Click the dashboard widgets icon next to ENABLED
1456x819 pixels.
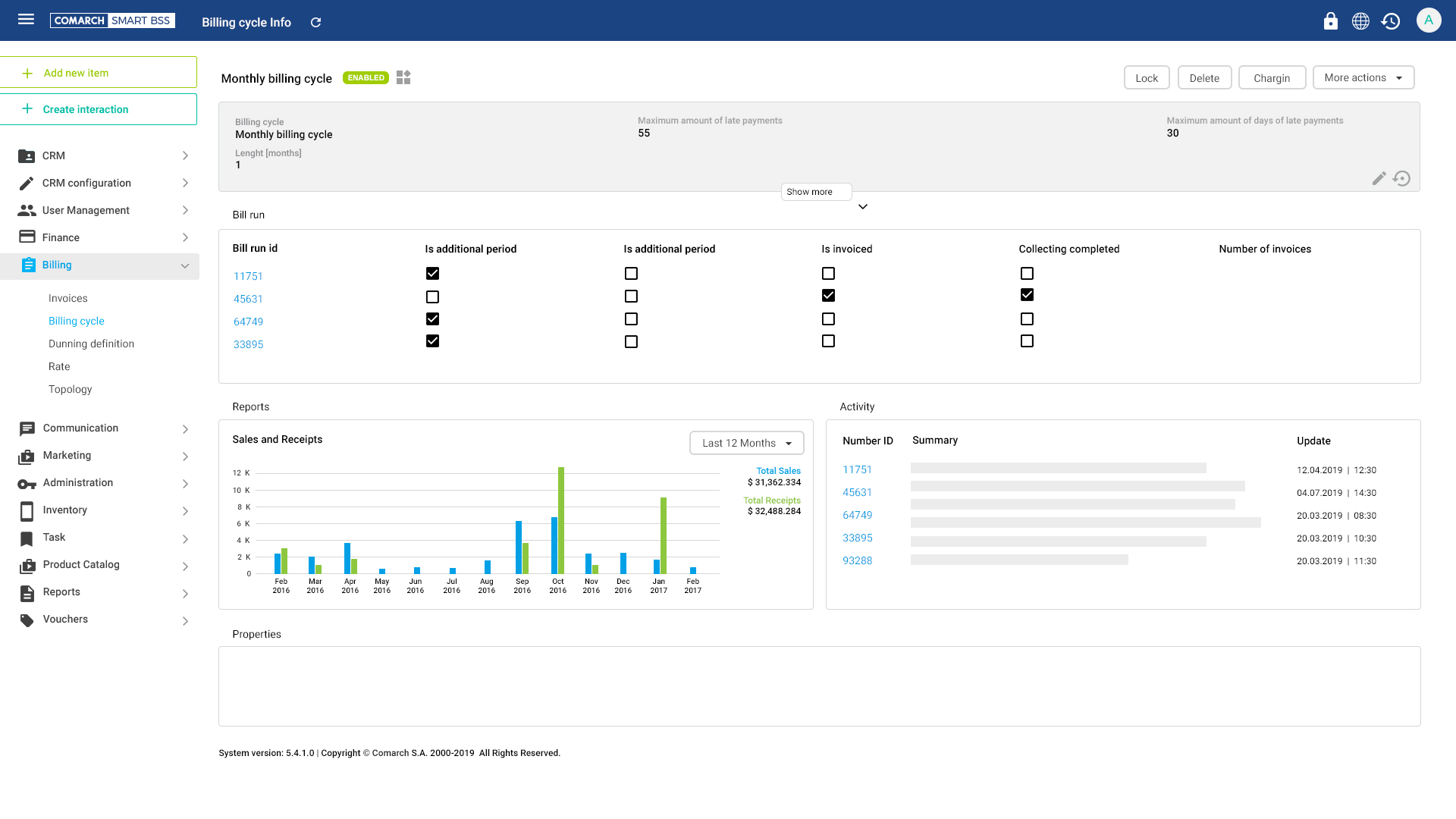(x=403, y=78)
